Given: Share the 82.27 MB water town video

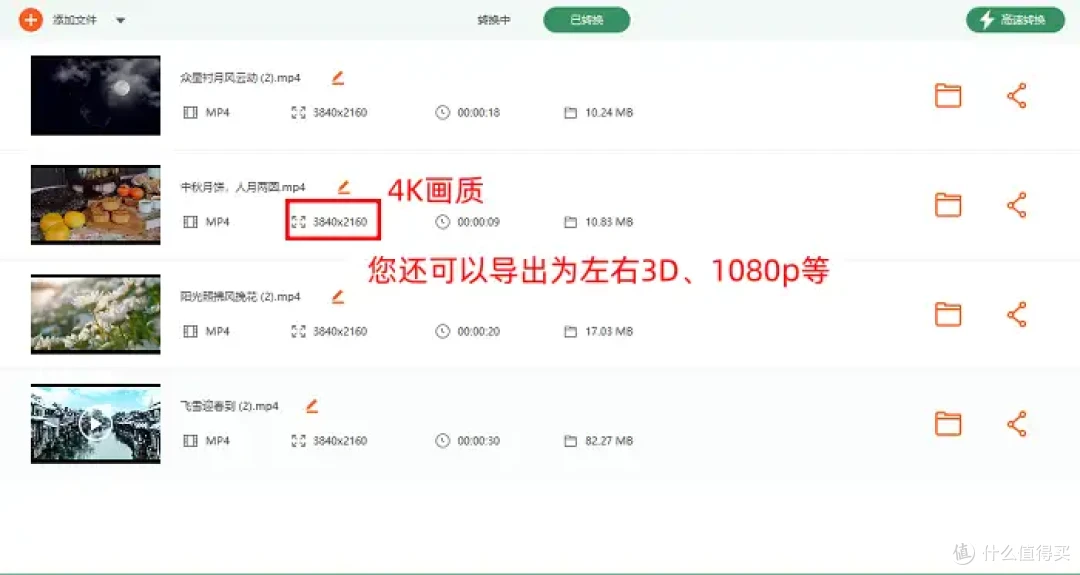Looking at the screenshot, I should [1017, 424].
